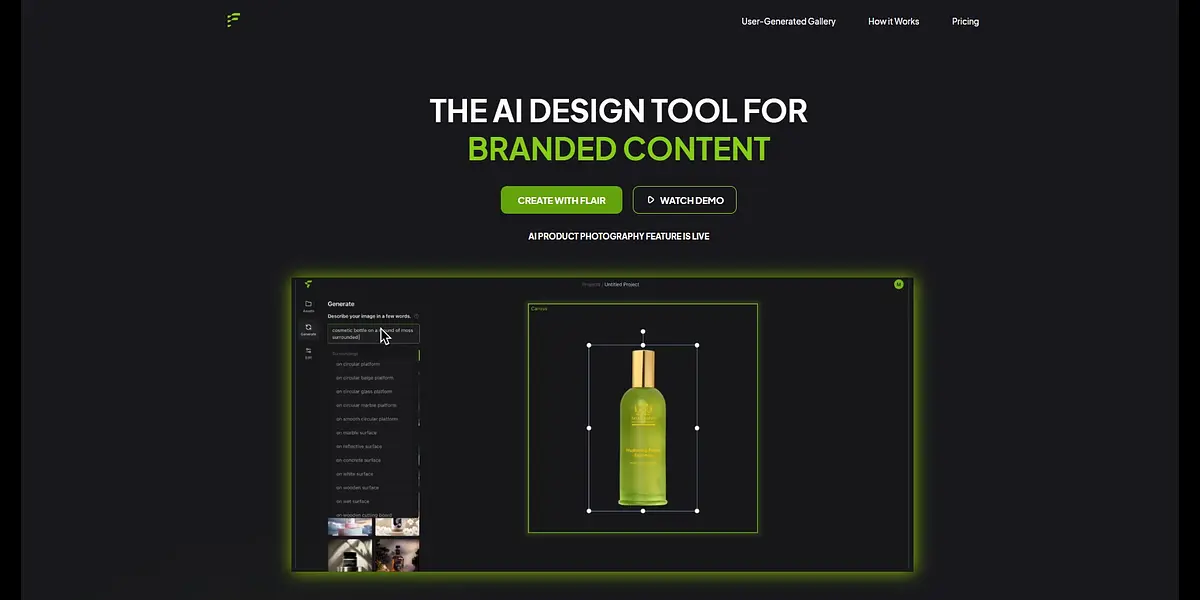Click the play icon on Watch Demo
The height and width of the screenshot is (600, 1200).
click(650, 200)
